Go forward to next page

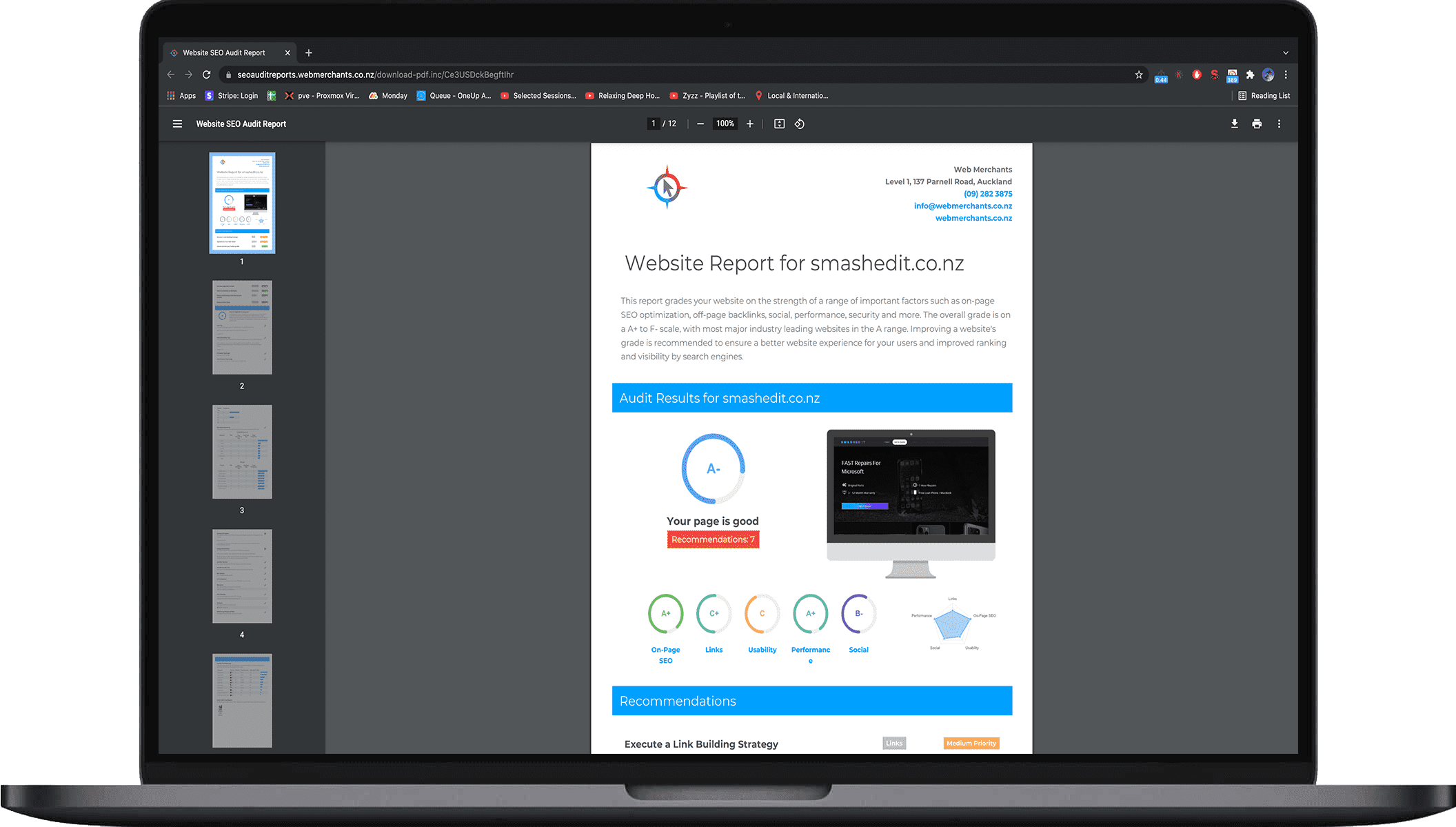188,74
